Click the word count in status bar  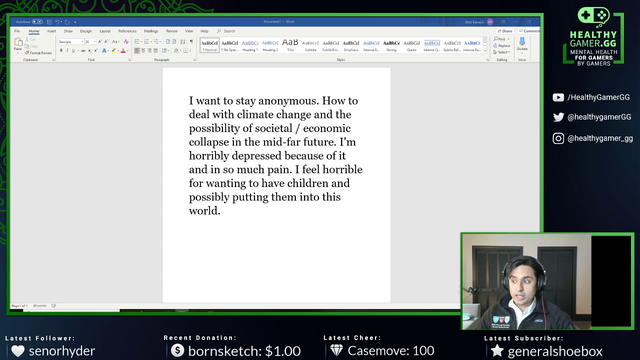click(40, 306)
